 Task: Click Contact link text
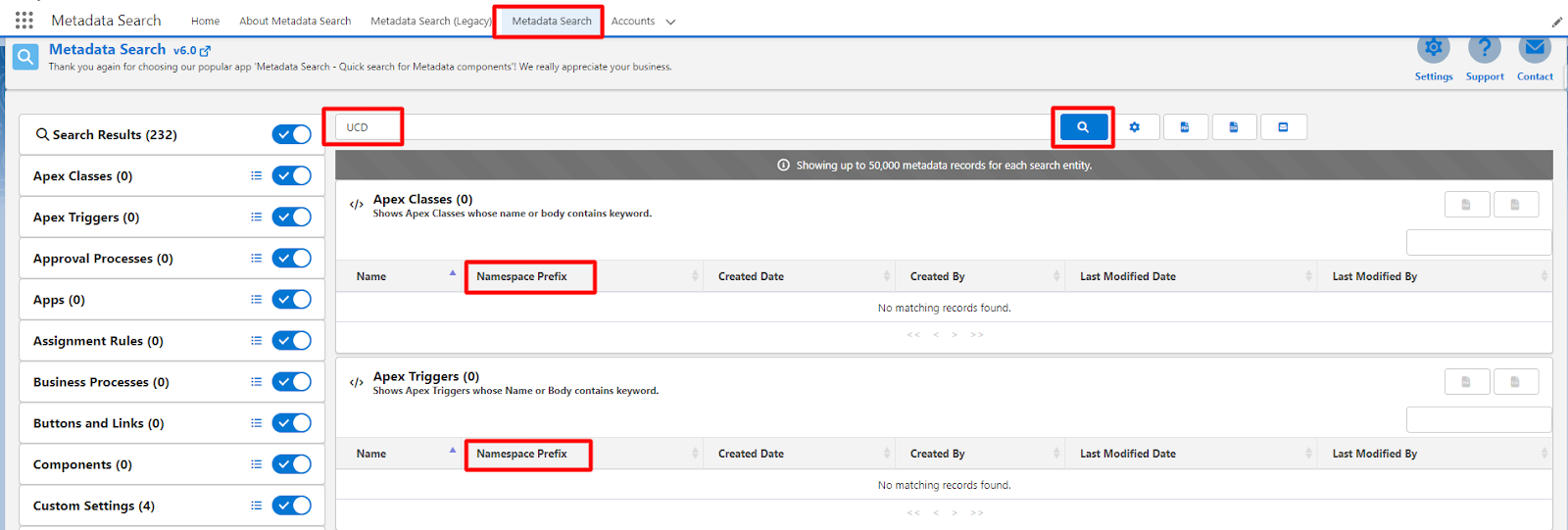point(1535,76)
